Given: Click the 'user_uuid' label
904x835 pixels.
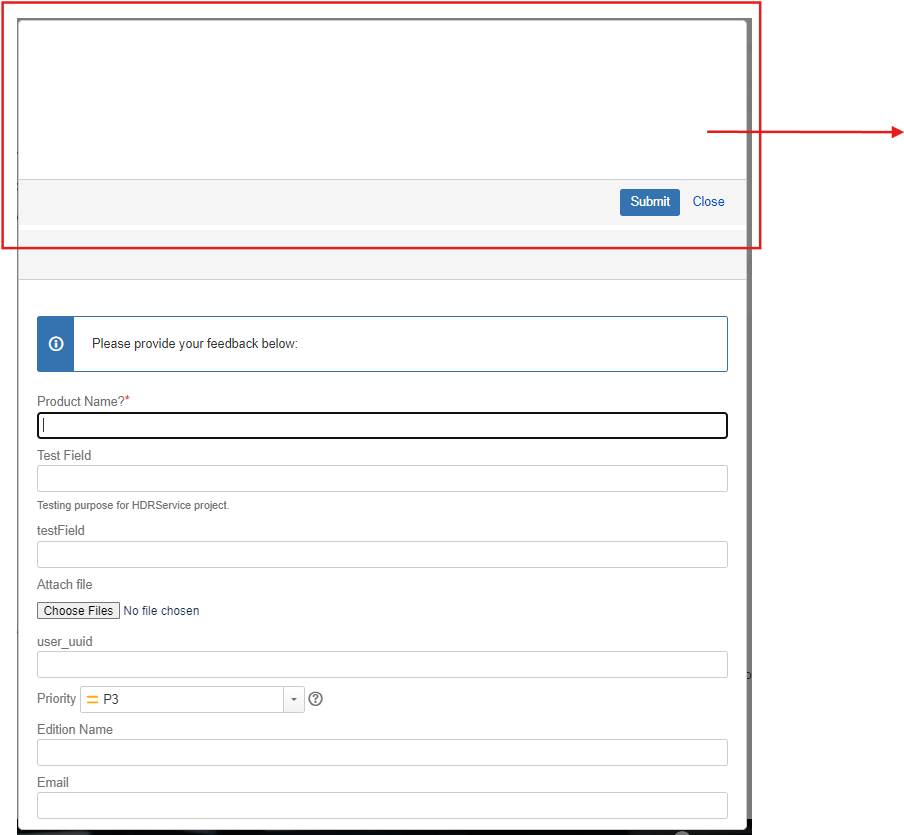Looking at the screenshot, I should click(x=65, y=642).
